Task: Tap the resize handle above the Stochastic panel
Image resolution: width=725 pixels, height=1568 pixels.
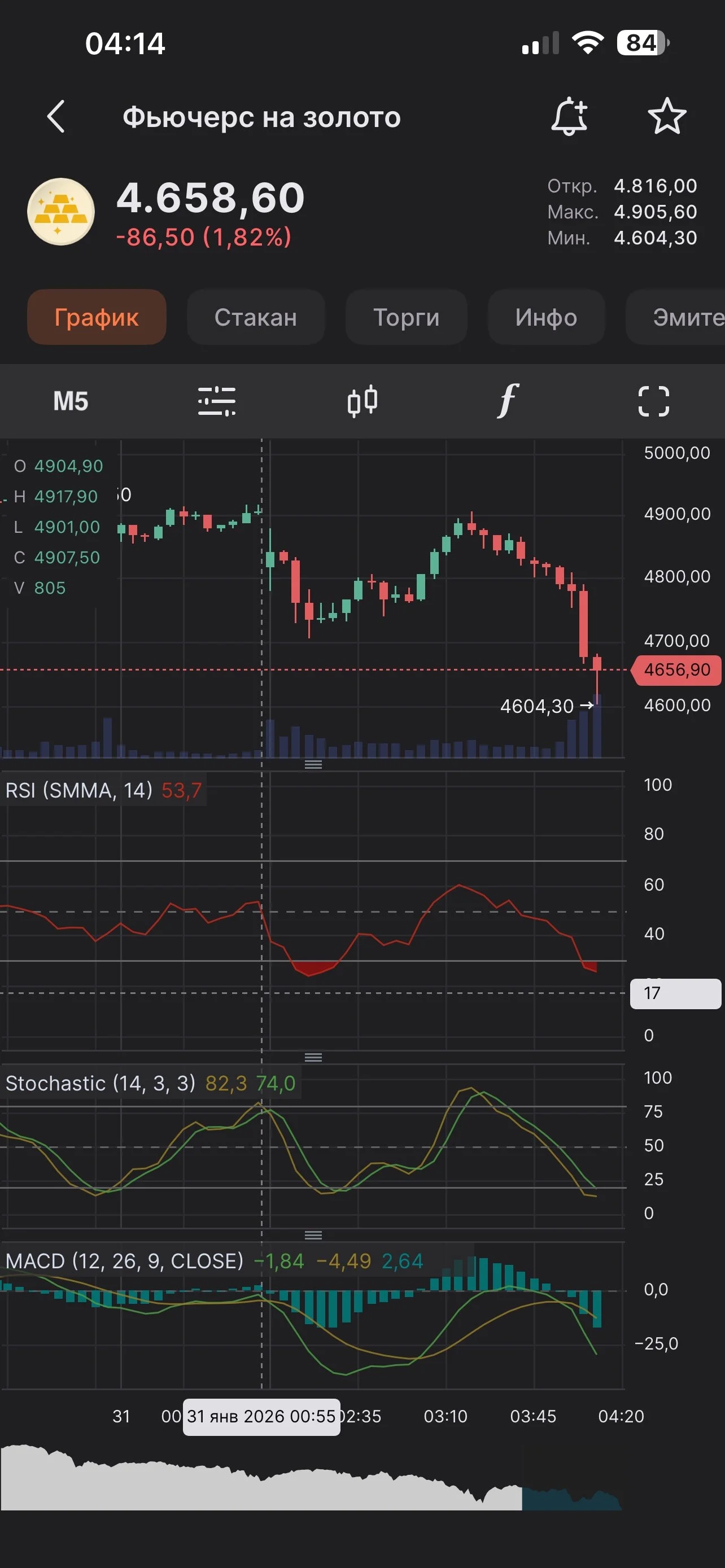Action: (313, 1057)
